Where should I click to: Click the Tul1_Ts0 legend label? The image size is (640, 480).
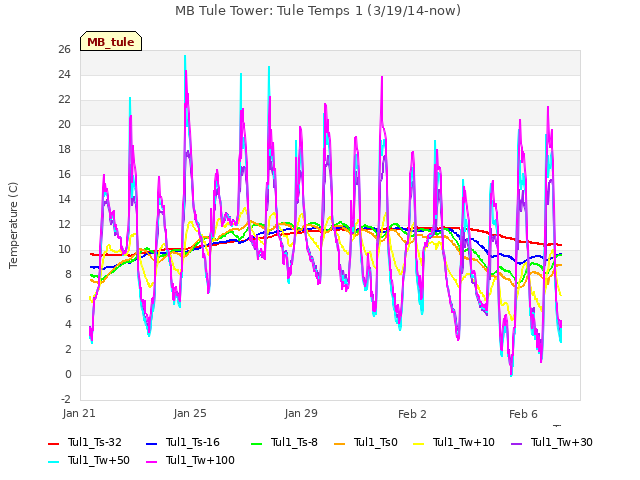(x=376, y=442)
